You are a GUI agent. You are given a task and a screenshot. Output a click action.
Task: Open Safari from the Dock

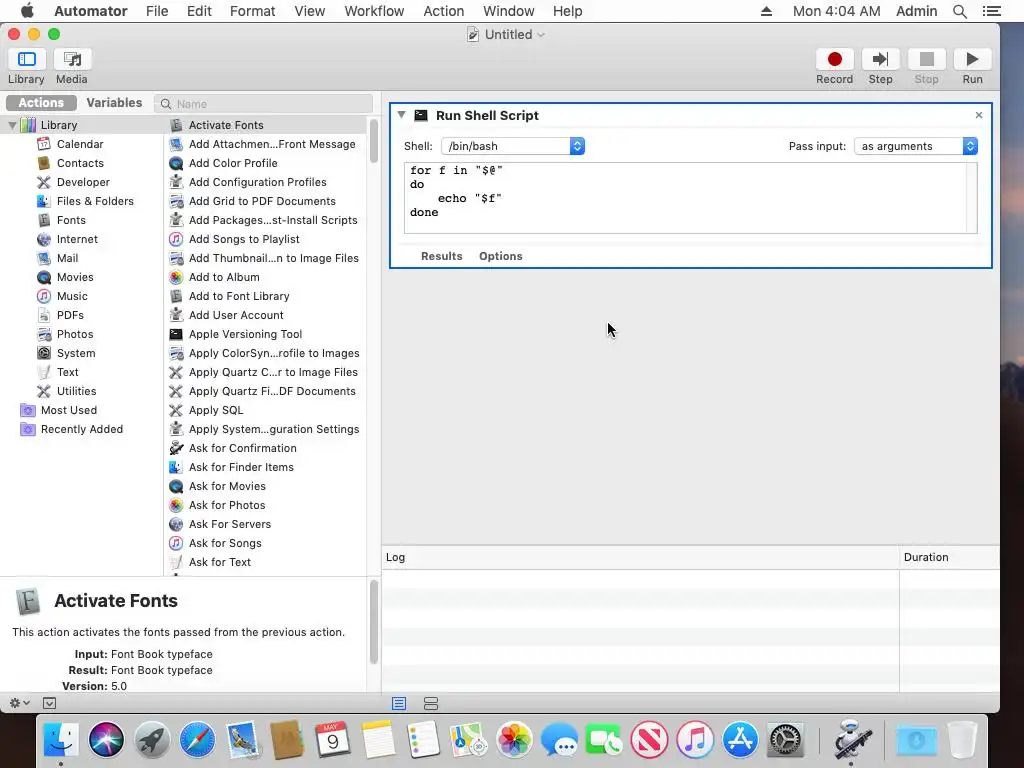coord(197,740)
